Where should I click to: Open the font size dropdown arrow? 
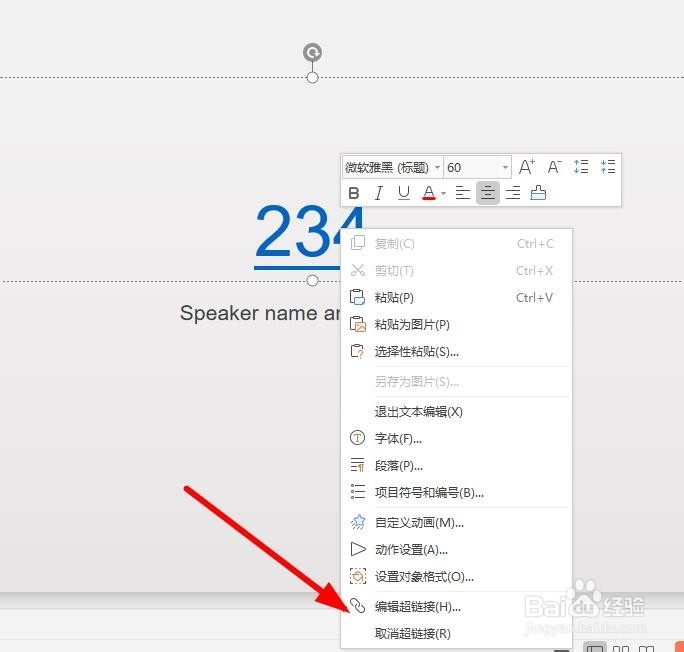[x=505, y=167]
